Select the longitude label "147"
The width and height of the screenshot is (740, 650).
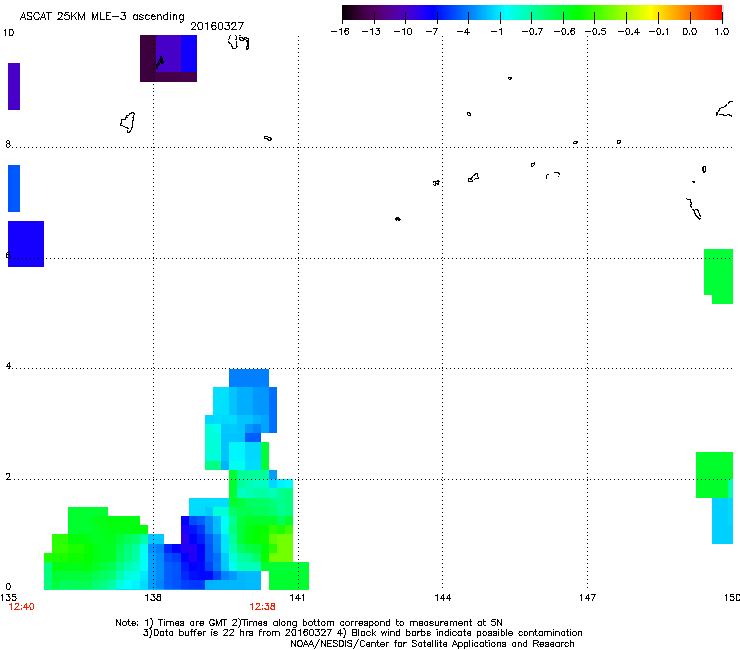pyautogui.click(x=587, y=598)
